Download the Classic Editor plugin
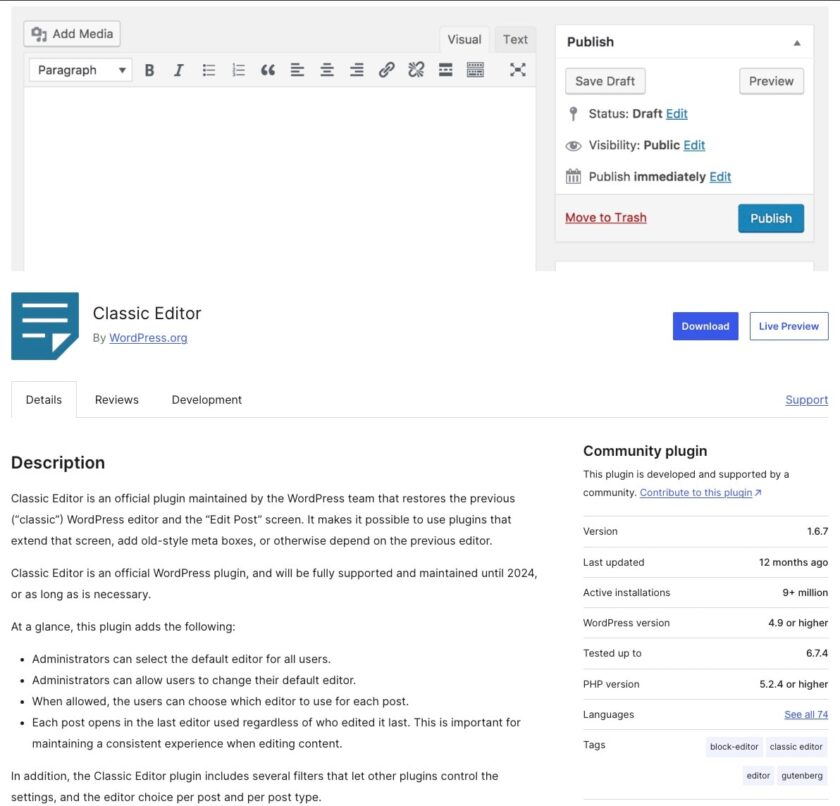 pos(706,326)
